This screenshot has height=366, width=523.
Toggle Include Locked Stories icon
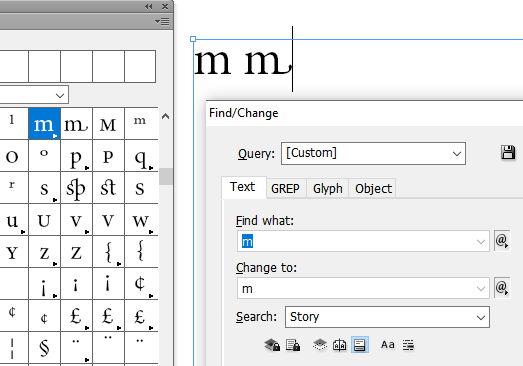point(293,345)
